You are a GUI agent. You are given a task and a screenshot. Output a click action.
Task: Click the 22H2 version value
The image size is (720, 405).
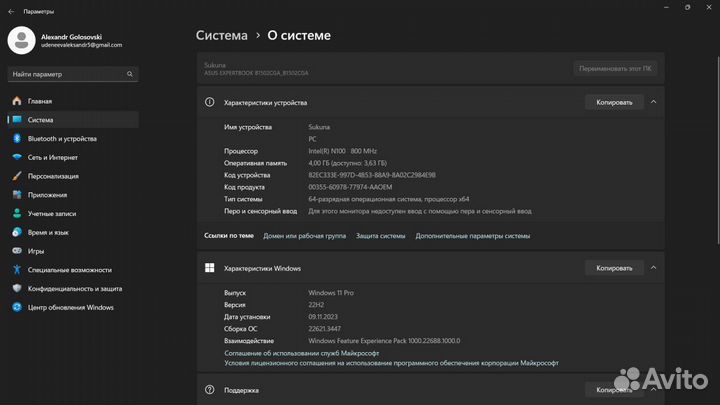(316, 304)
